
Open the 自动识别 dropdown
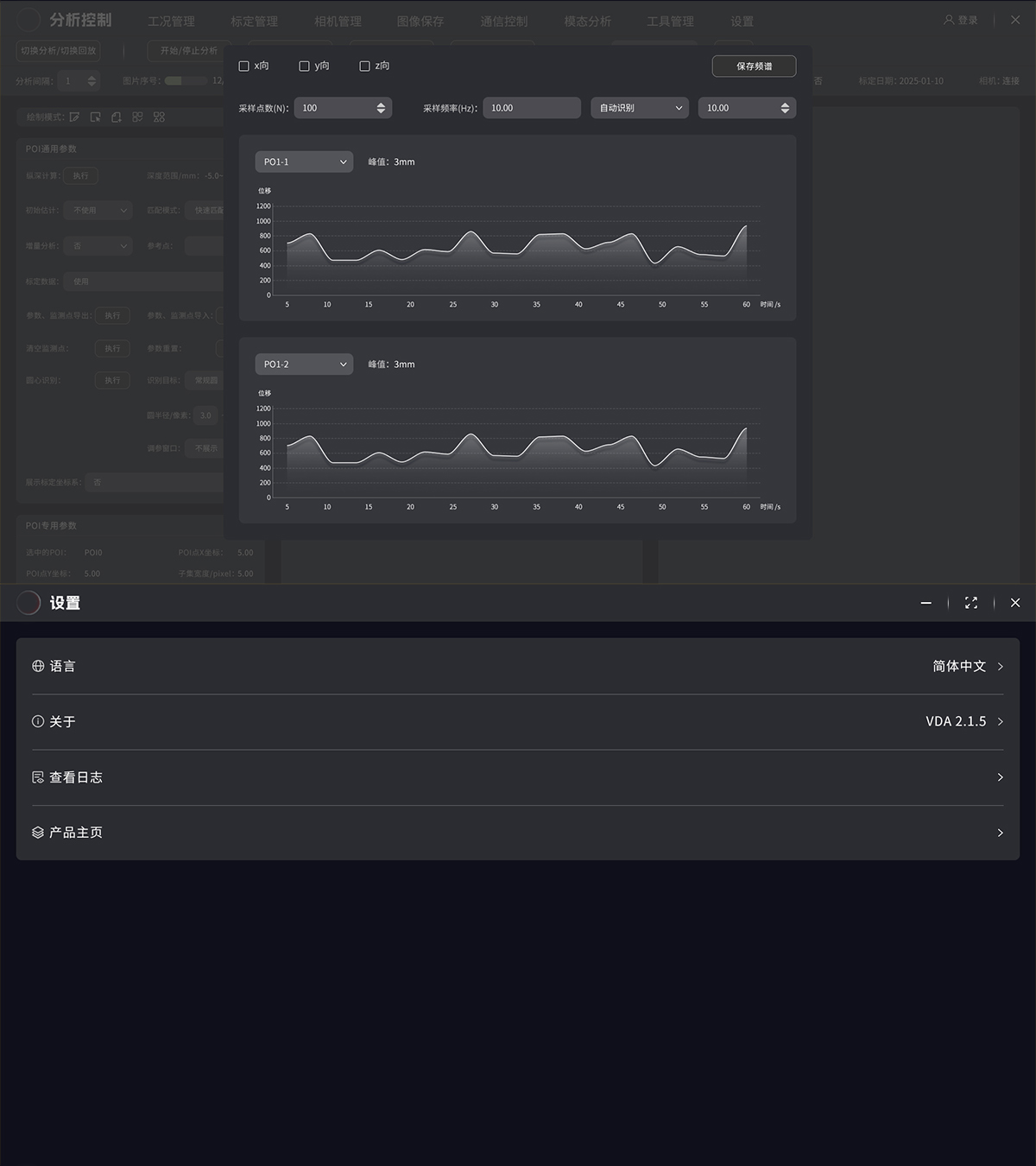point(640,108)
